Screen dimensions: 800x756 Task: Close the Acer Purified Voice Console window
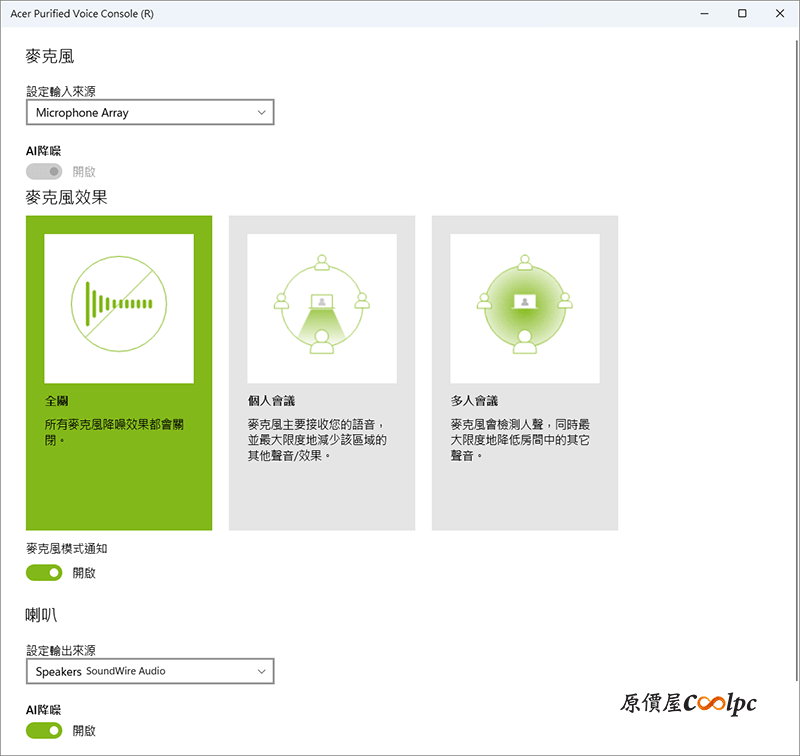click(x=780, y=14)
